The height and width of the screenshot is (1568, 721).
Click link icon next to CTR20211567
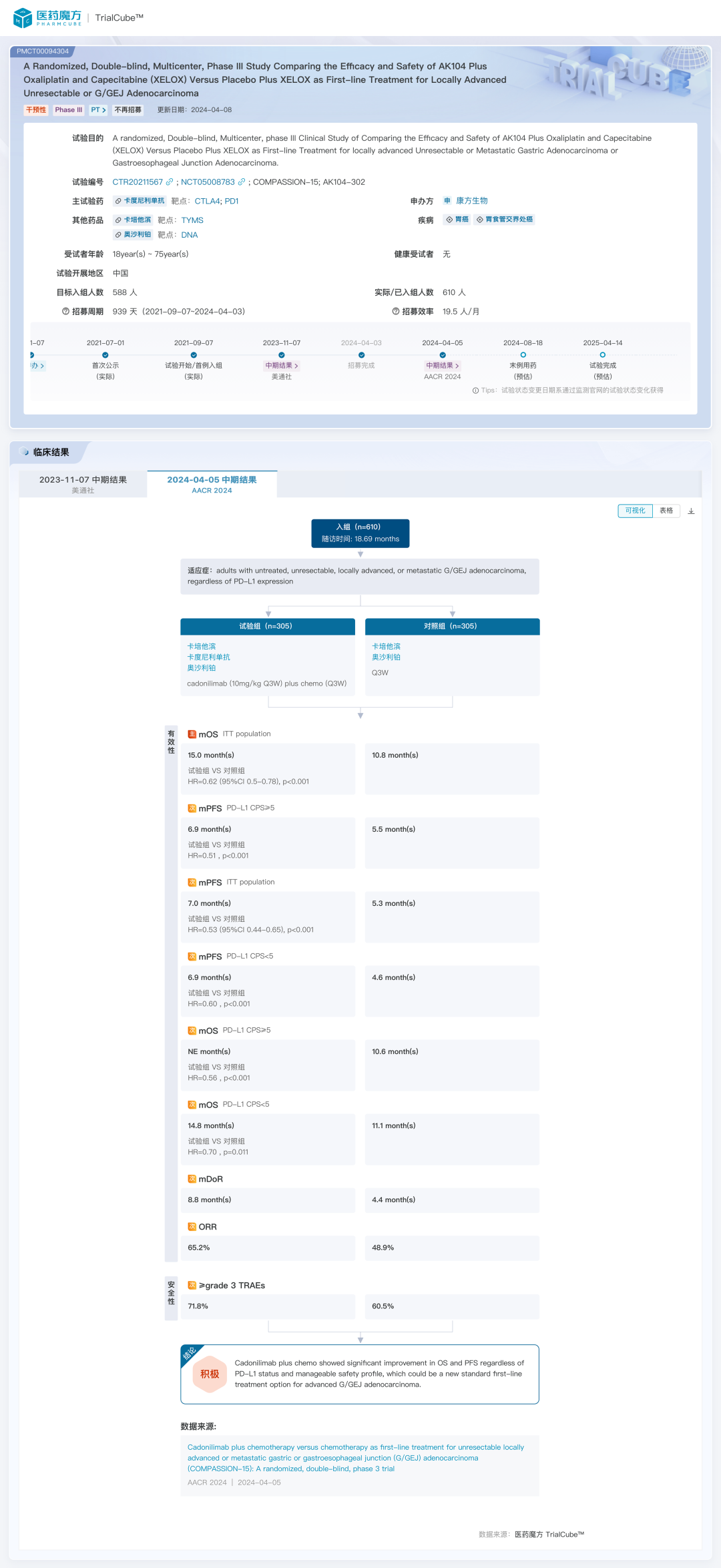170,182
